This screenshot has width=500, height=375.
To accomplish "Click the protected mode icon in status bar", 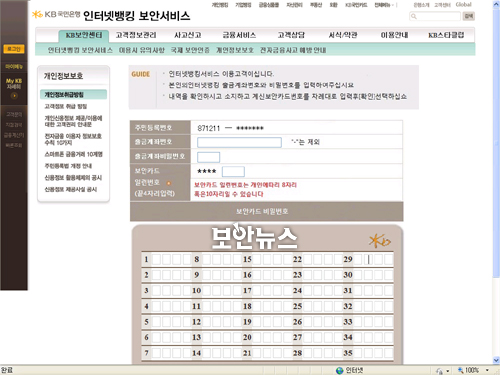I will pyautogui.click(x=439, y=371).
